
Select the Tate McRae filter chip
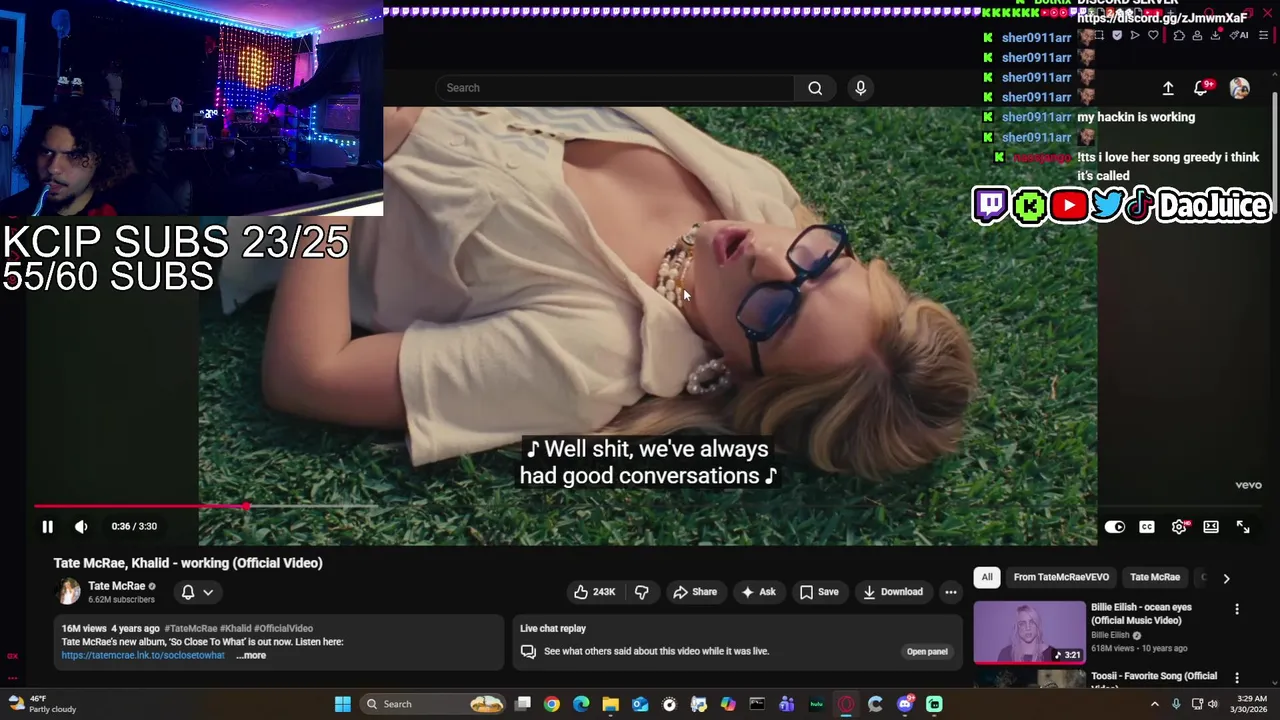[x=1155, y=577]
